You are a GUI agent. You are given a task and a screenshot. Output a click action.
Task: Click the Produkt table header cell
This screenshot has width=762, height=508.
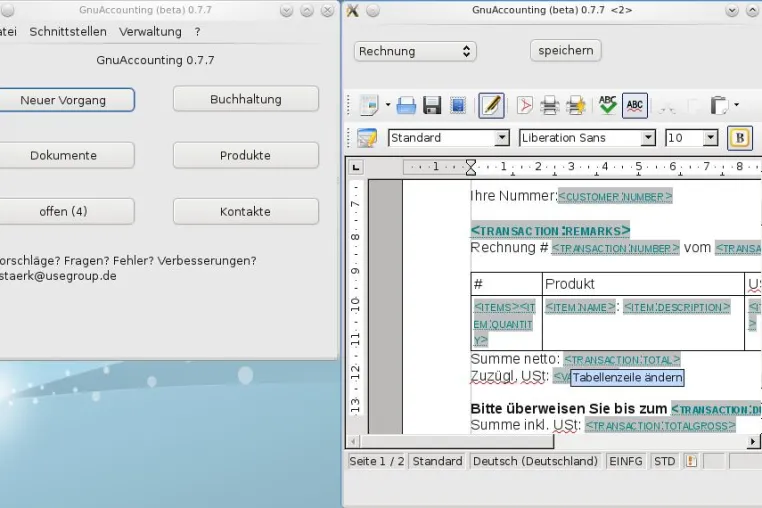(x=643, y=284)
